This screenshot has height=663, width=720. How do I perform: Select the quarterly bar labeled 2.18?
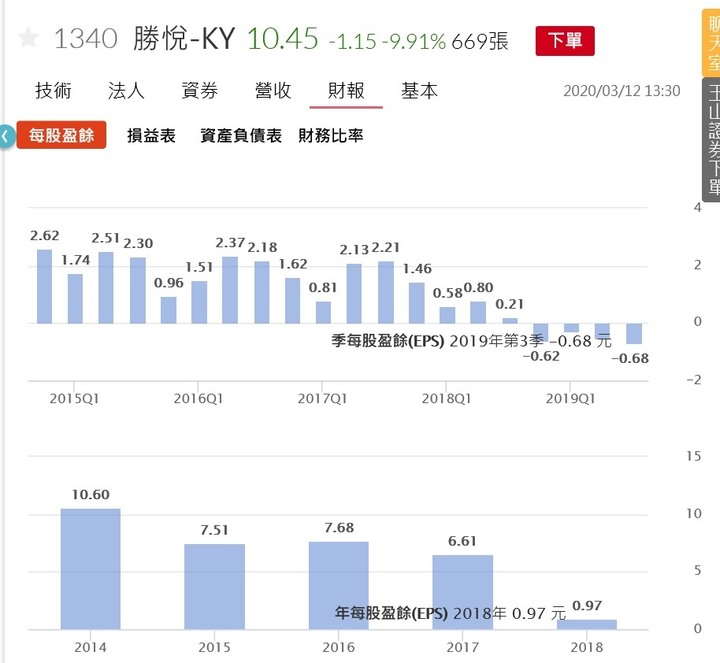click(x=262, y=292)
